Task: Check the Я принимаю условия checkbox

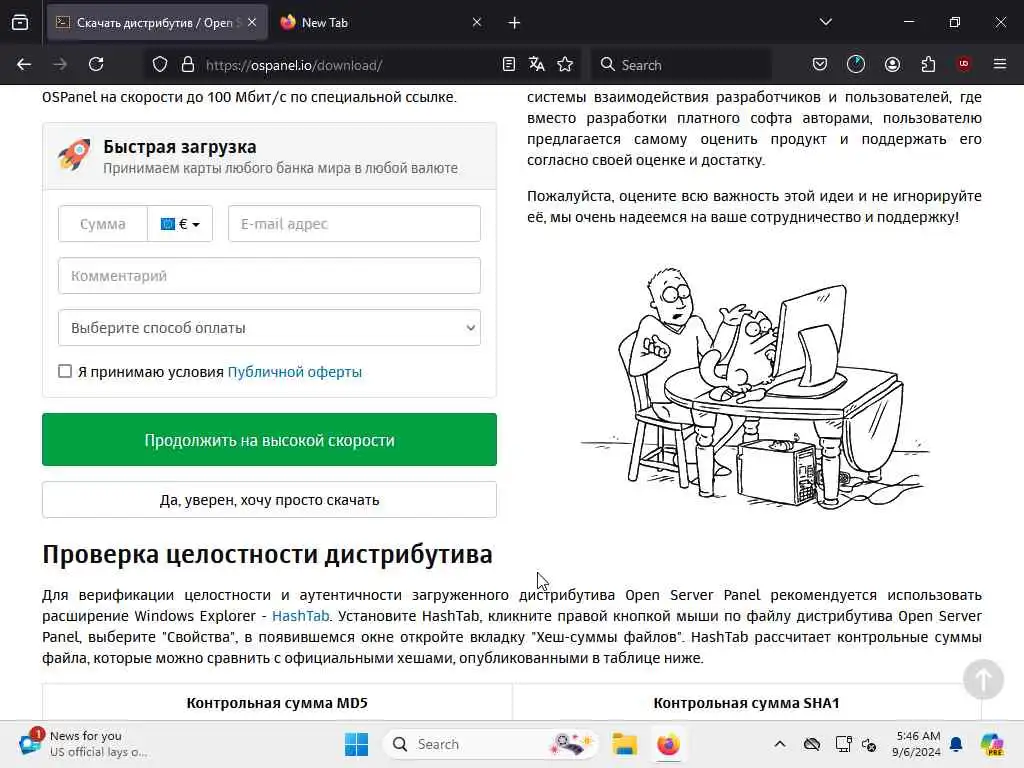Action: pyautogui.click(x=65, y=371)
